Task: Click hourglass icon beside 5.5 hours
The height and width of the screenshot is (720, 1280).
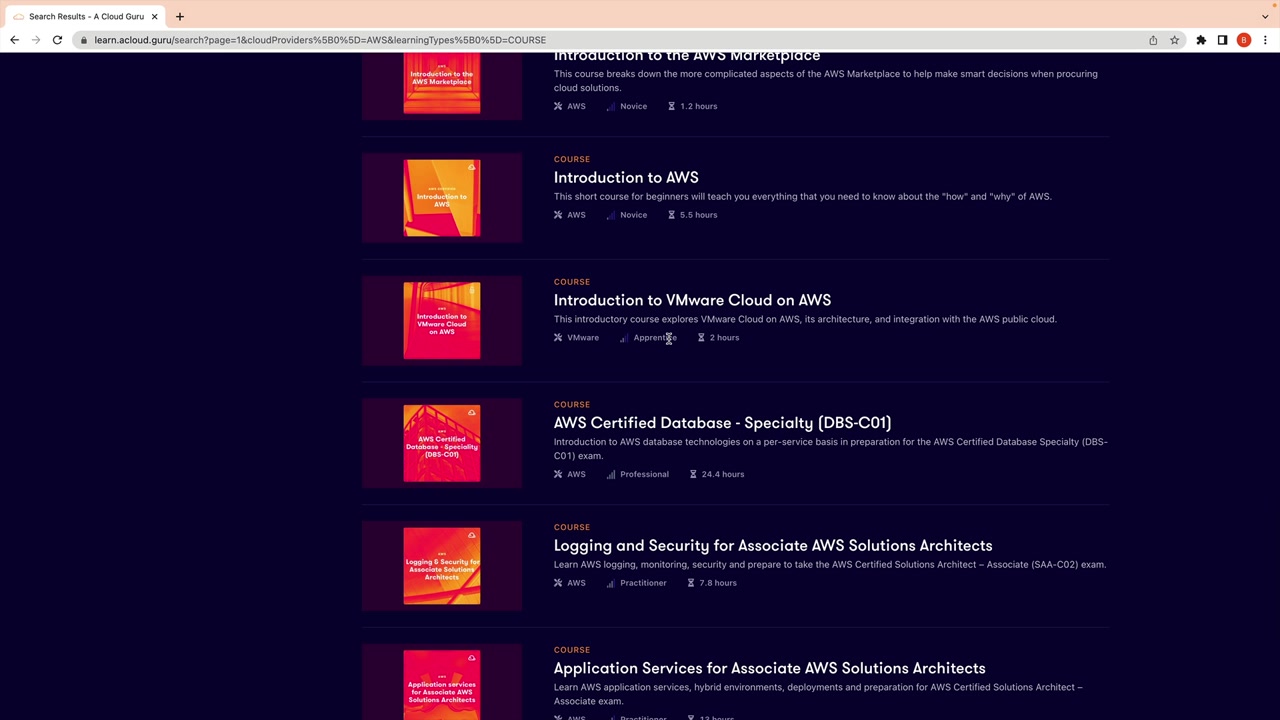Action: point(671,215)
